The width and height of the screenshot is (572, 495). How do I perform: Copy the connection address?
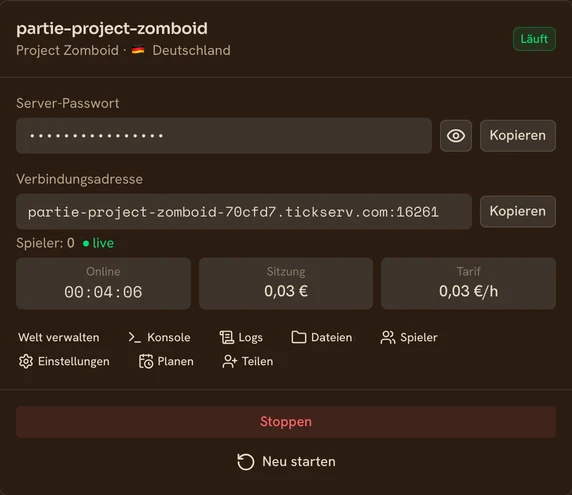click(518, 212)
